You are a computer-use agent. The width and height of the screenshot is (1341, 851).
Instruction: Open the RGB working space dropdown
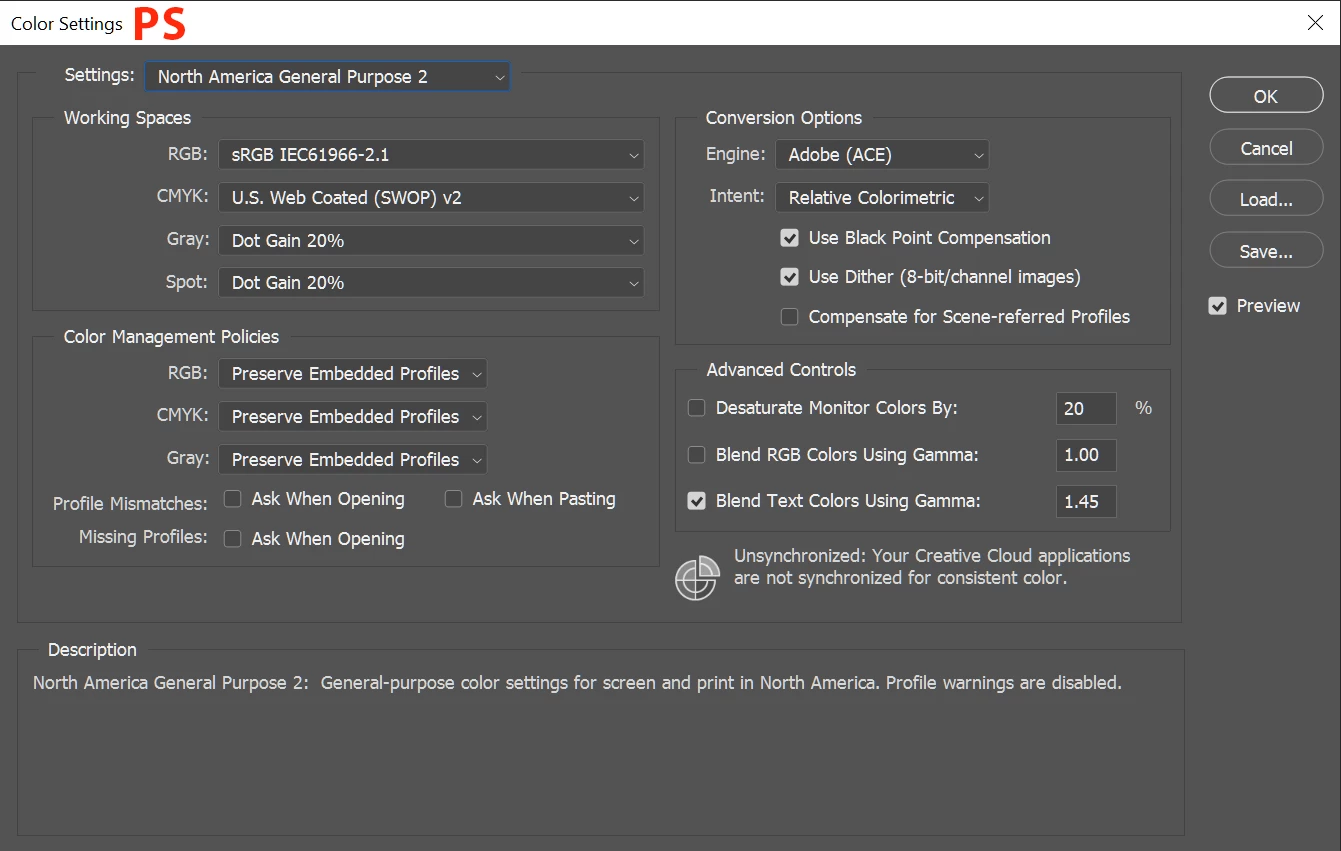[431, 155]
